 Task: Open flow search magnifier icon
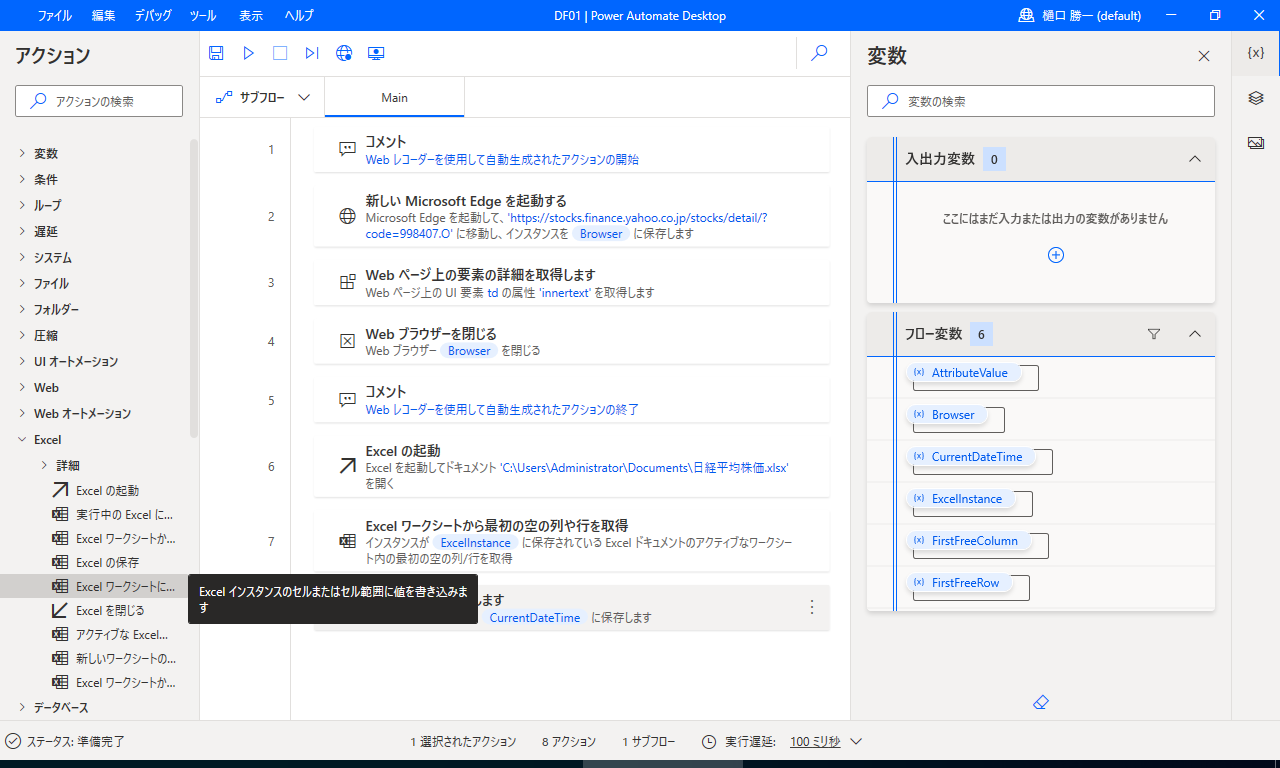(x=819, y=53)
